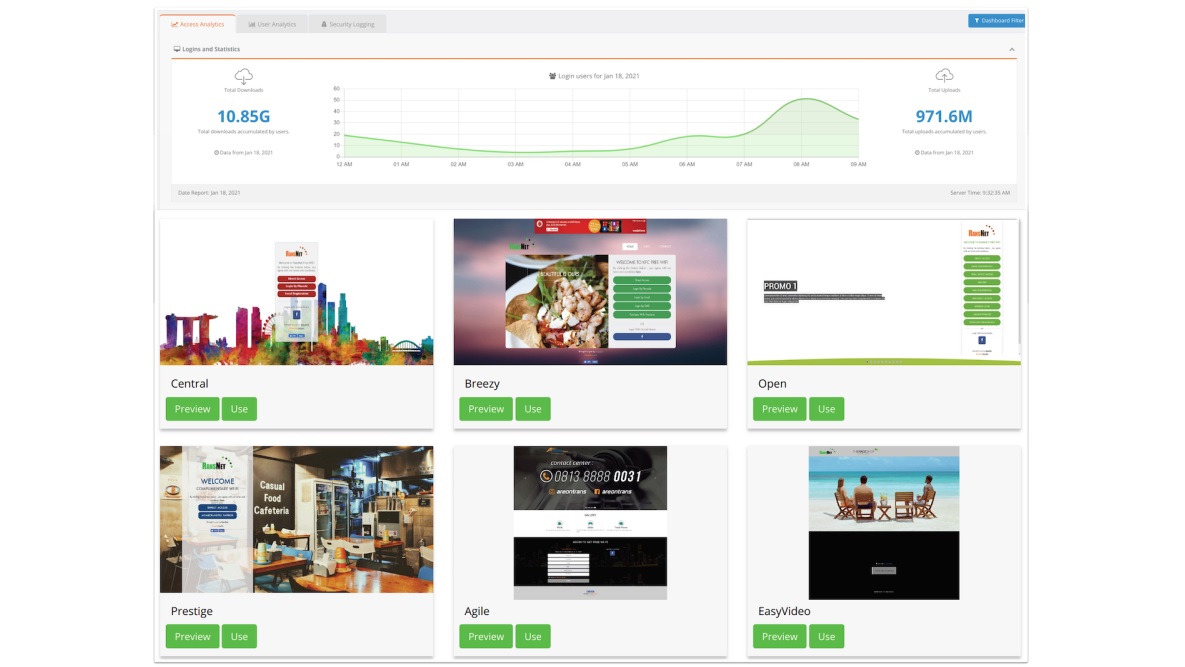
Task: Click the Central template thumbnail
Action: 296,292
